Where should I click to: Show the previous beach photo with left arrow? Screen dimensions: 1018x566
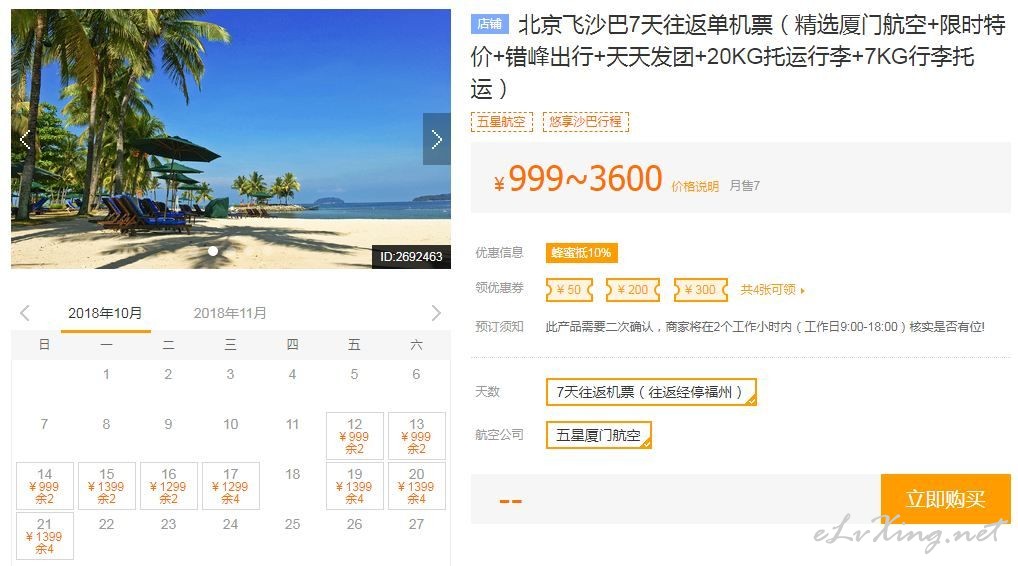point(25,139)
